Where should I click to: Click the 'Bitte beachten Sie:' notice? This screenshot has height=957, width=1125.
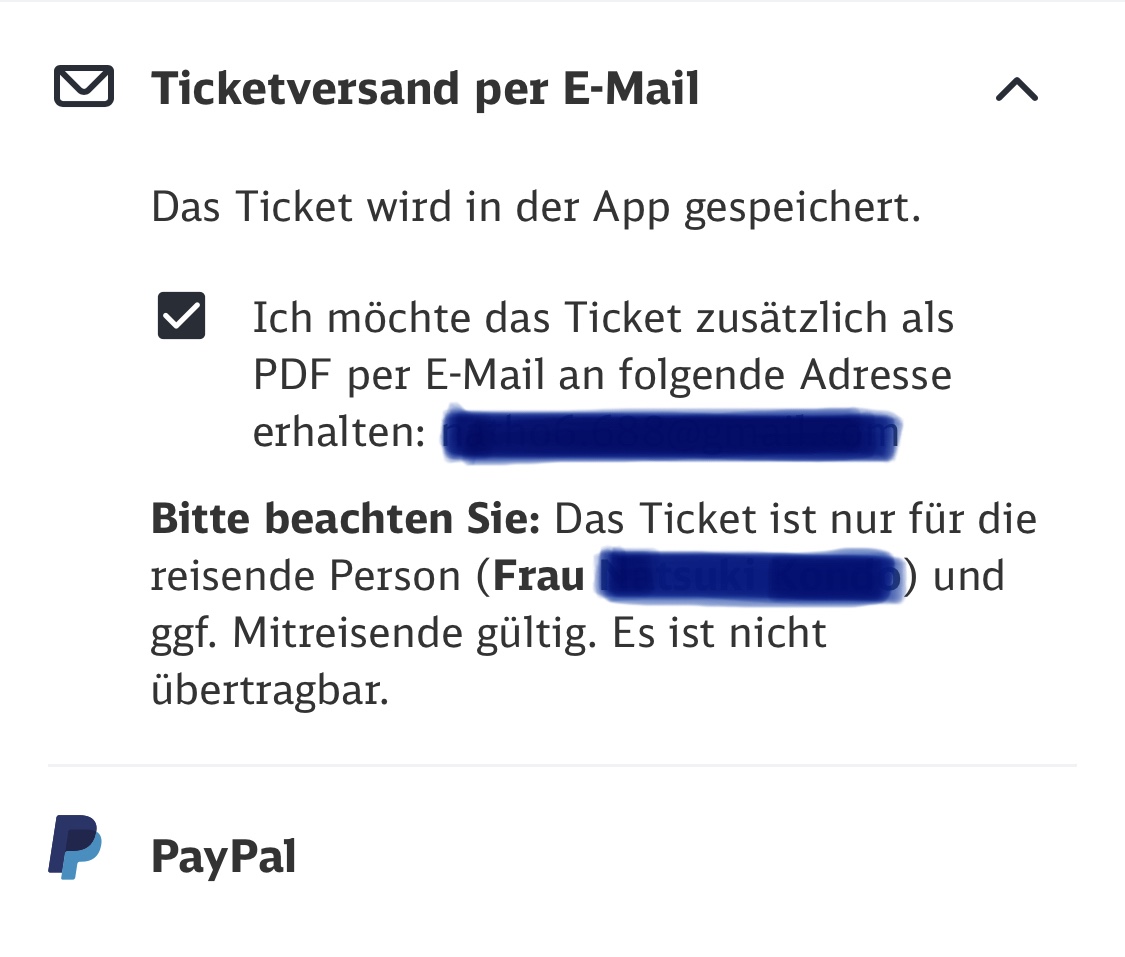[x=345, y=518]
